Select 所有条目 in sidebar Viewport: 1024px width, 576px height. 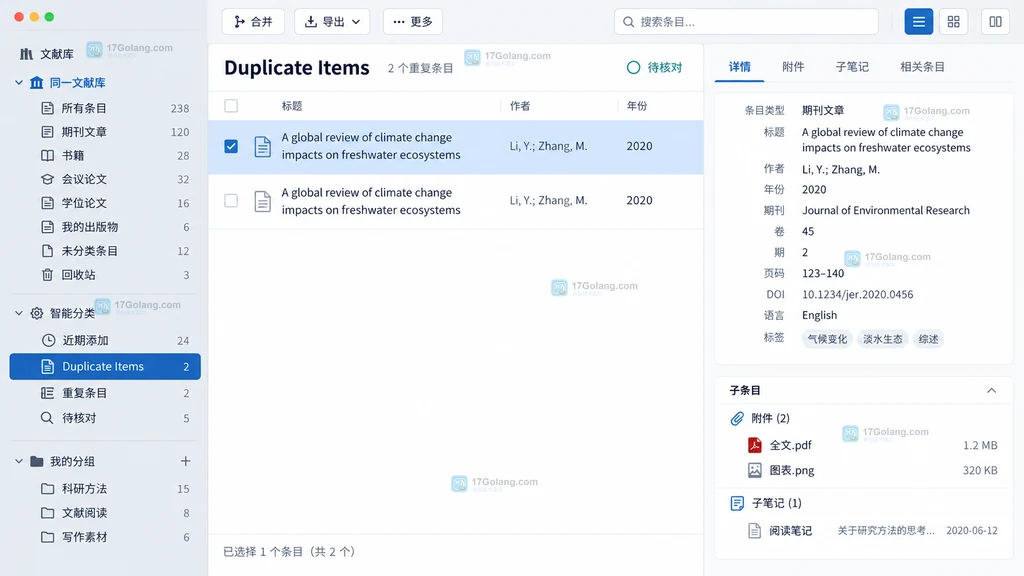pos(105,108)
